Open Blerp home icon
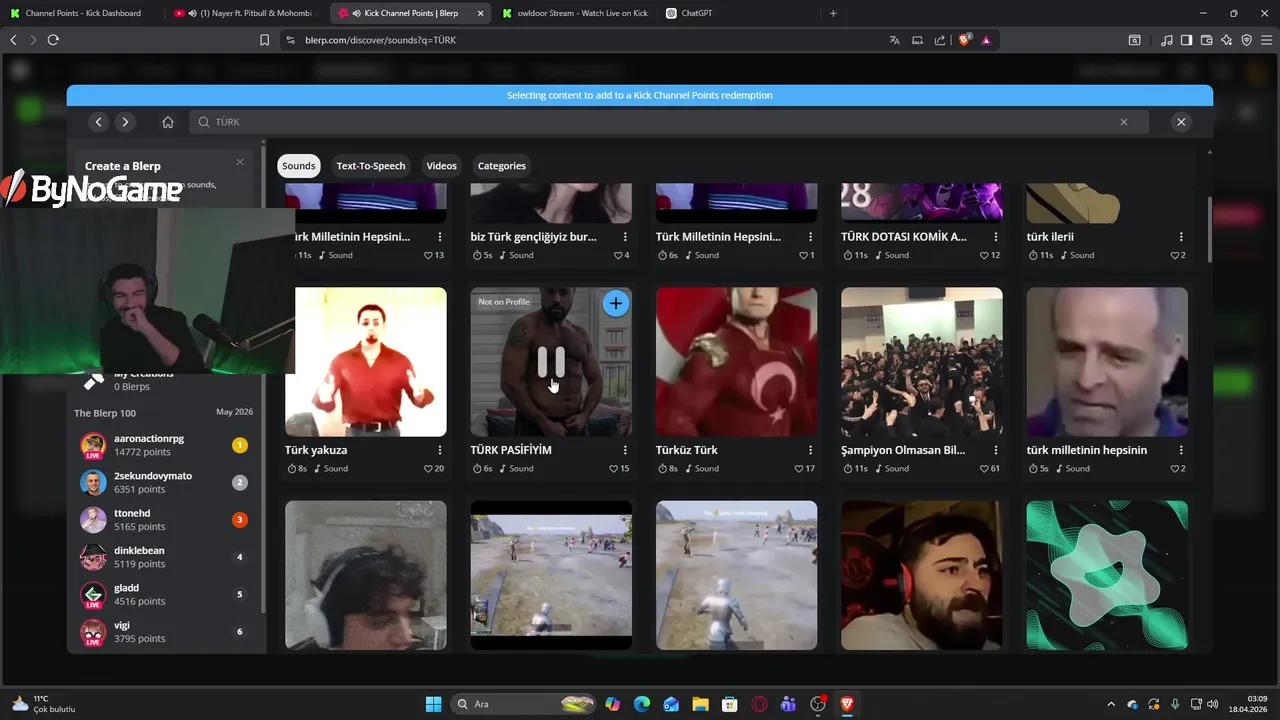Screen dimensions: 1280x720 168,122
